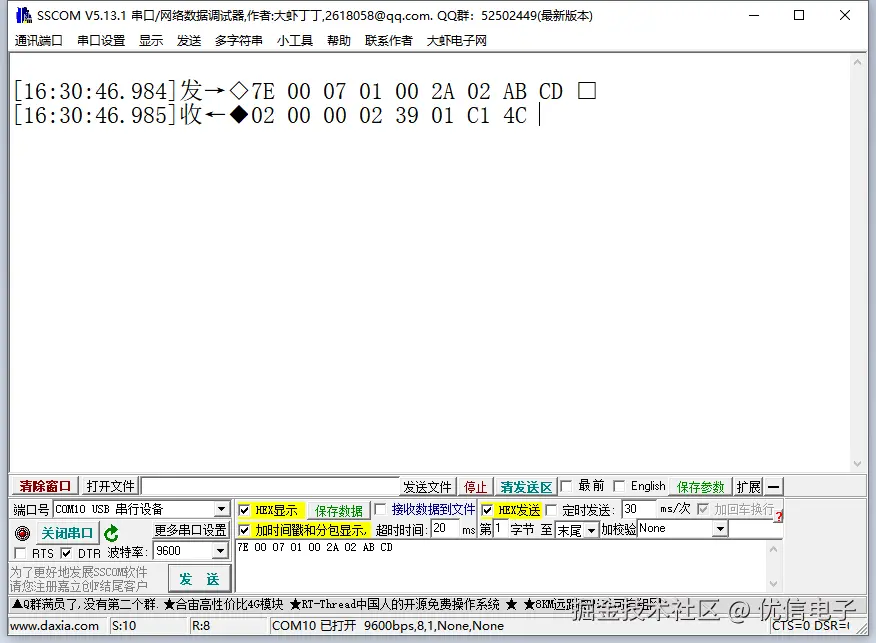This screenshot has width=876, height=643.
Task: Open the COM10 端口号 port dropdown
Action: tap(222, 509)
